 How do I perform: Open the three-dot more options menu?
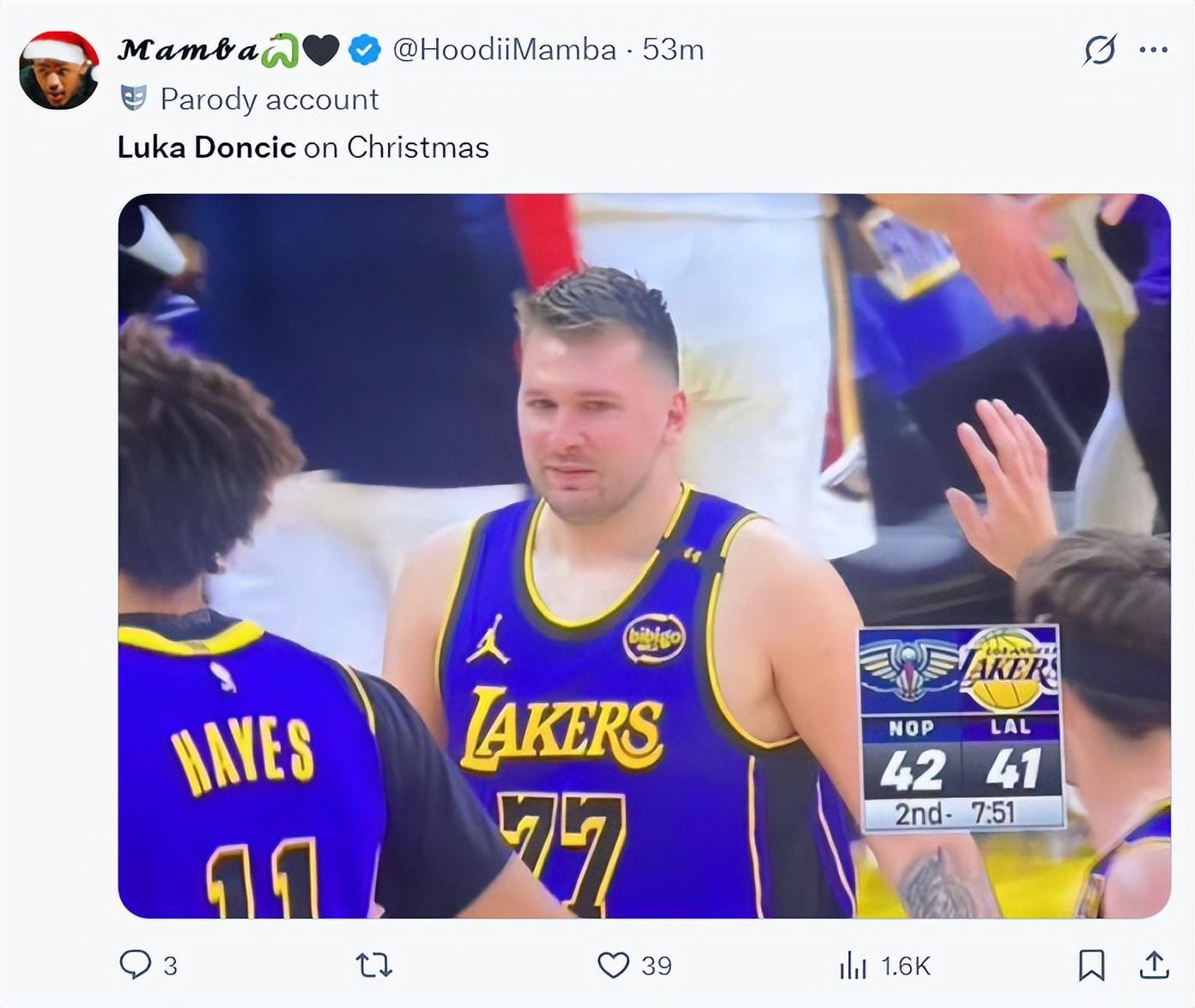coord(1153,50)
